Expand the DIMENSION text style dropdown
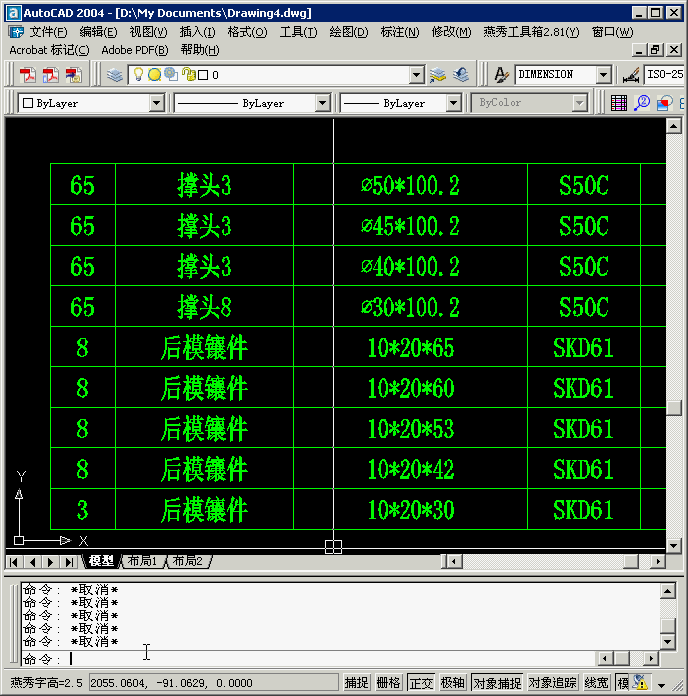The height and width of the screenshot is (696, 688). 603,75
